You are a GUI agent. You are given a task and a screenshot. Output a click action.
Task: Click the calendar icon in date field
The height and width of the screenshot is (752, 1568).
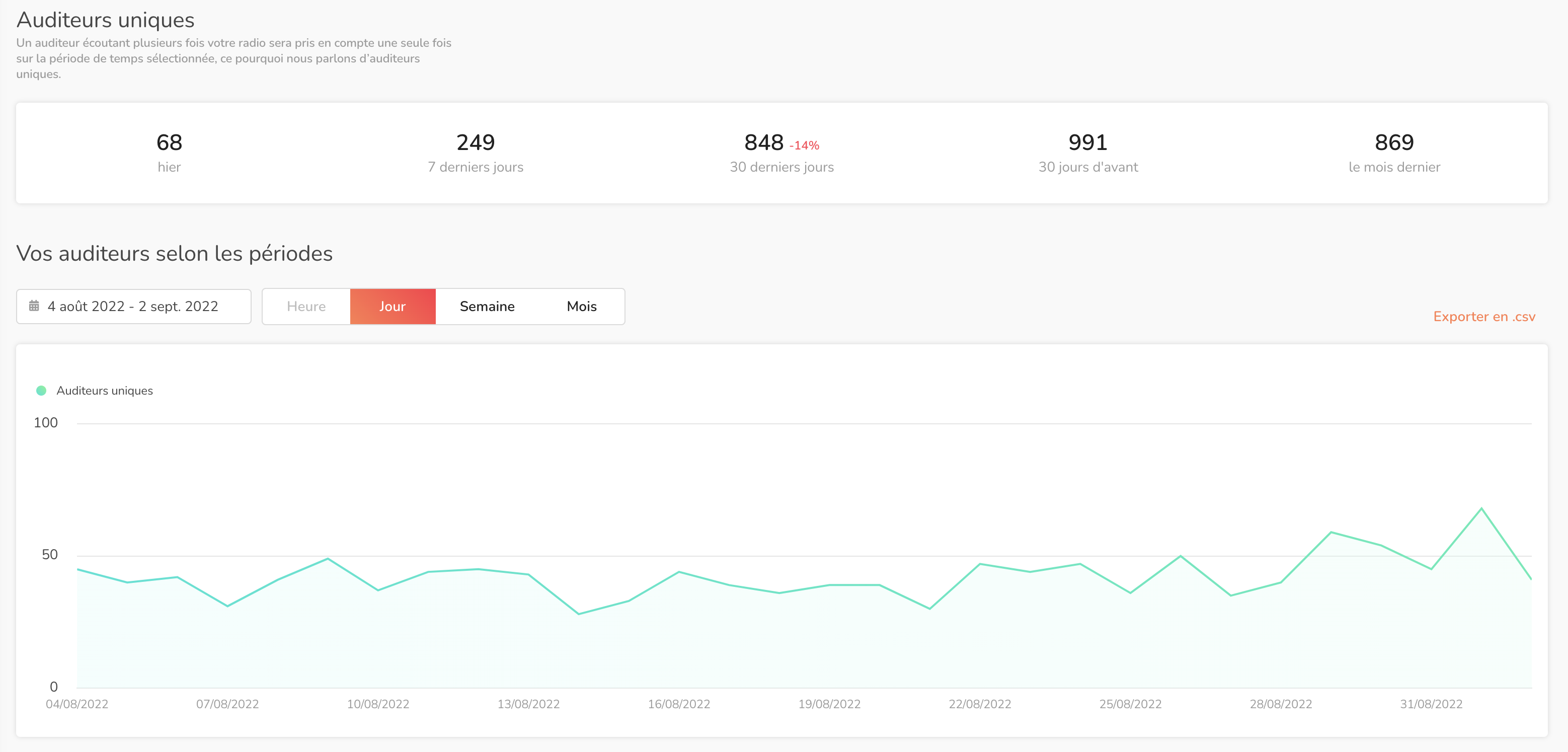(34, 306)
